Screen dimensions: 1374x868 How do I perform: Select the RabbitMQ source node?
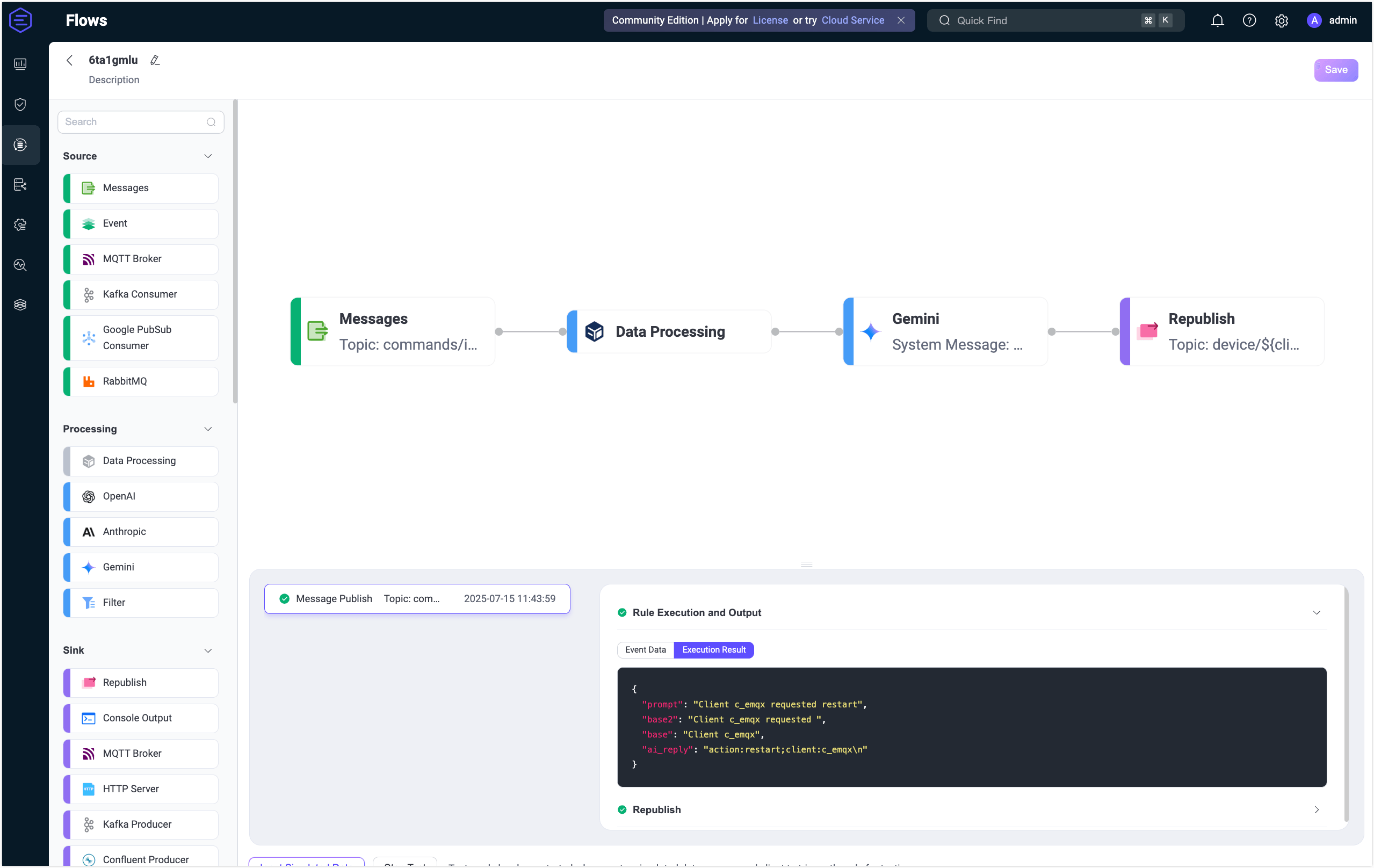[140, 381]
